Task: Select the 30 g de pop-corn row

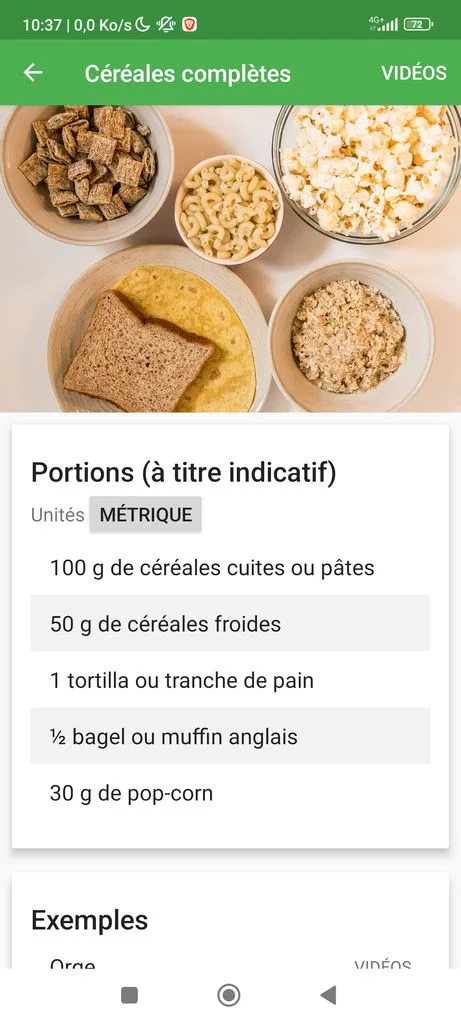Action: pos(230,793)
